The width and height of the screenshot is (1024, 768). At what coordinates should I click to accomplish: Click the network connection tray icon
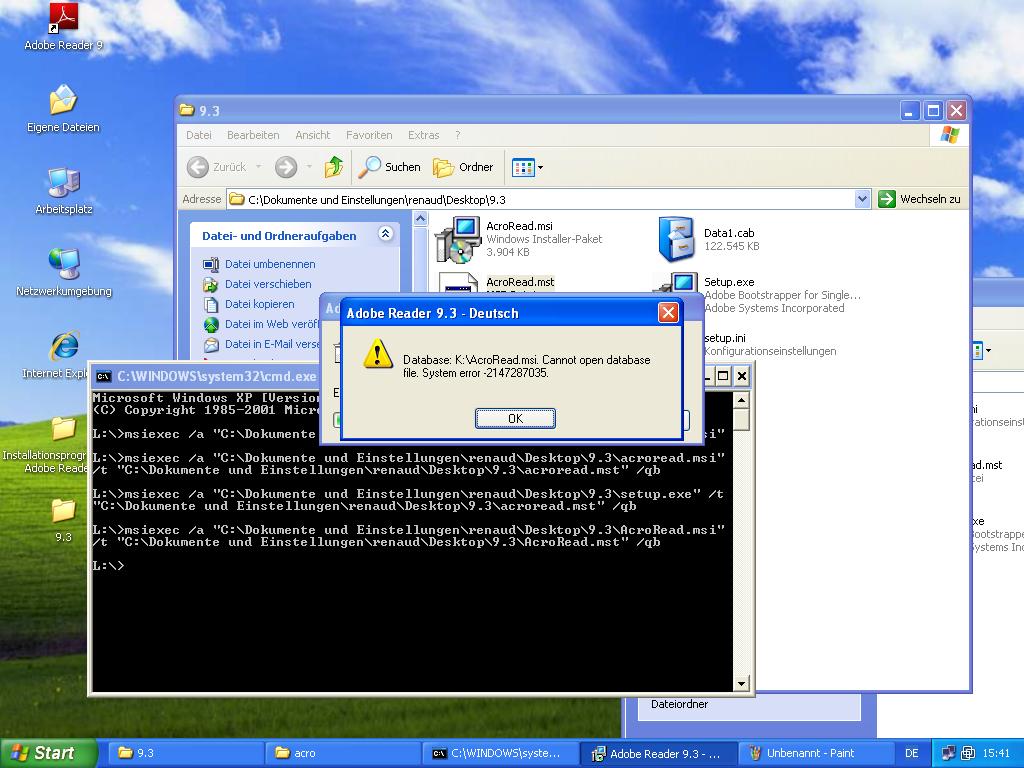948,753
